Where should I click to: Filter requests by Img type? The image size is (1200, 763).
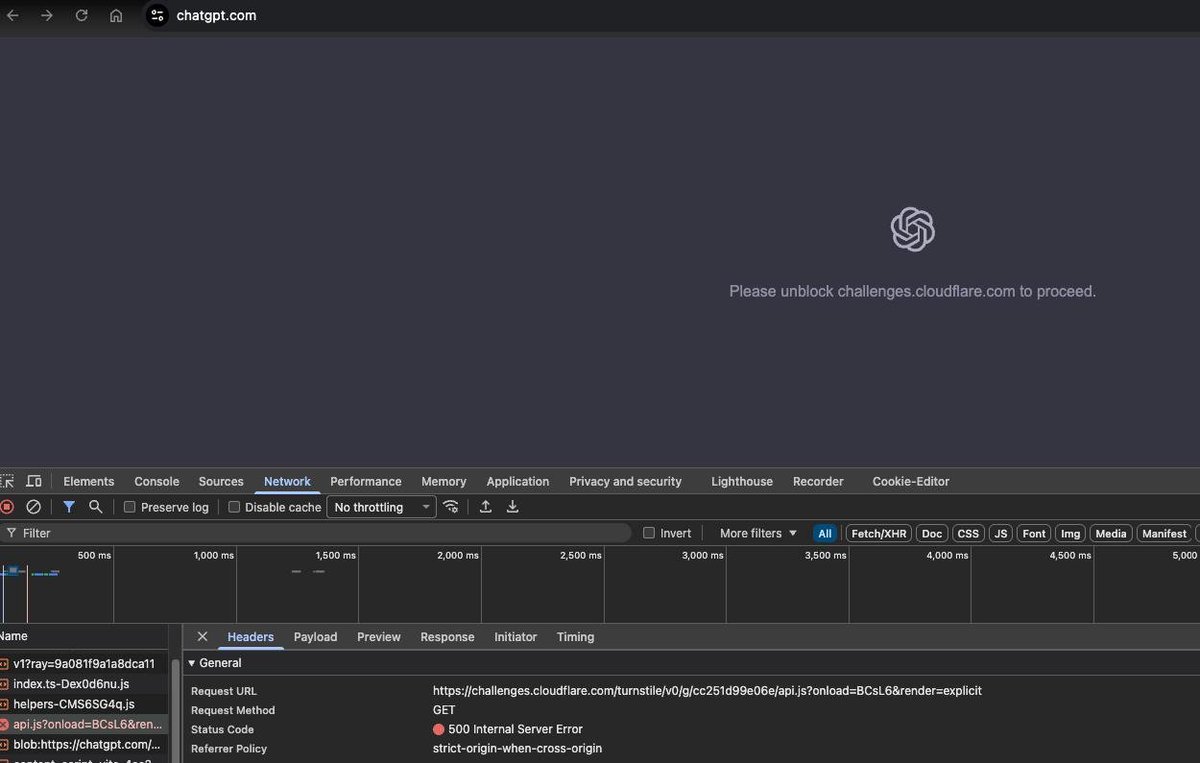coord(1070,533)
